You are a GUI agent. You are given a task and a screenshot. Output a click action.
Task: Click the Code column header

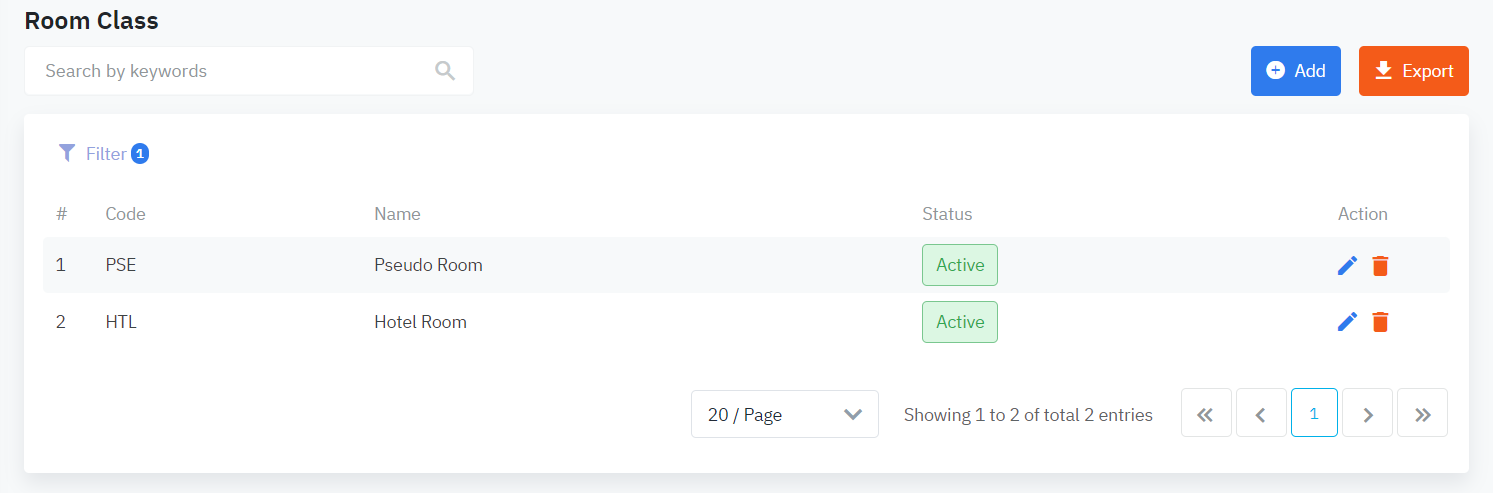[x=125, y=214]
